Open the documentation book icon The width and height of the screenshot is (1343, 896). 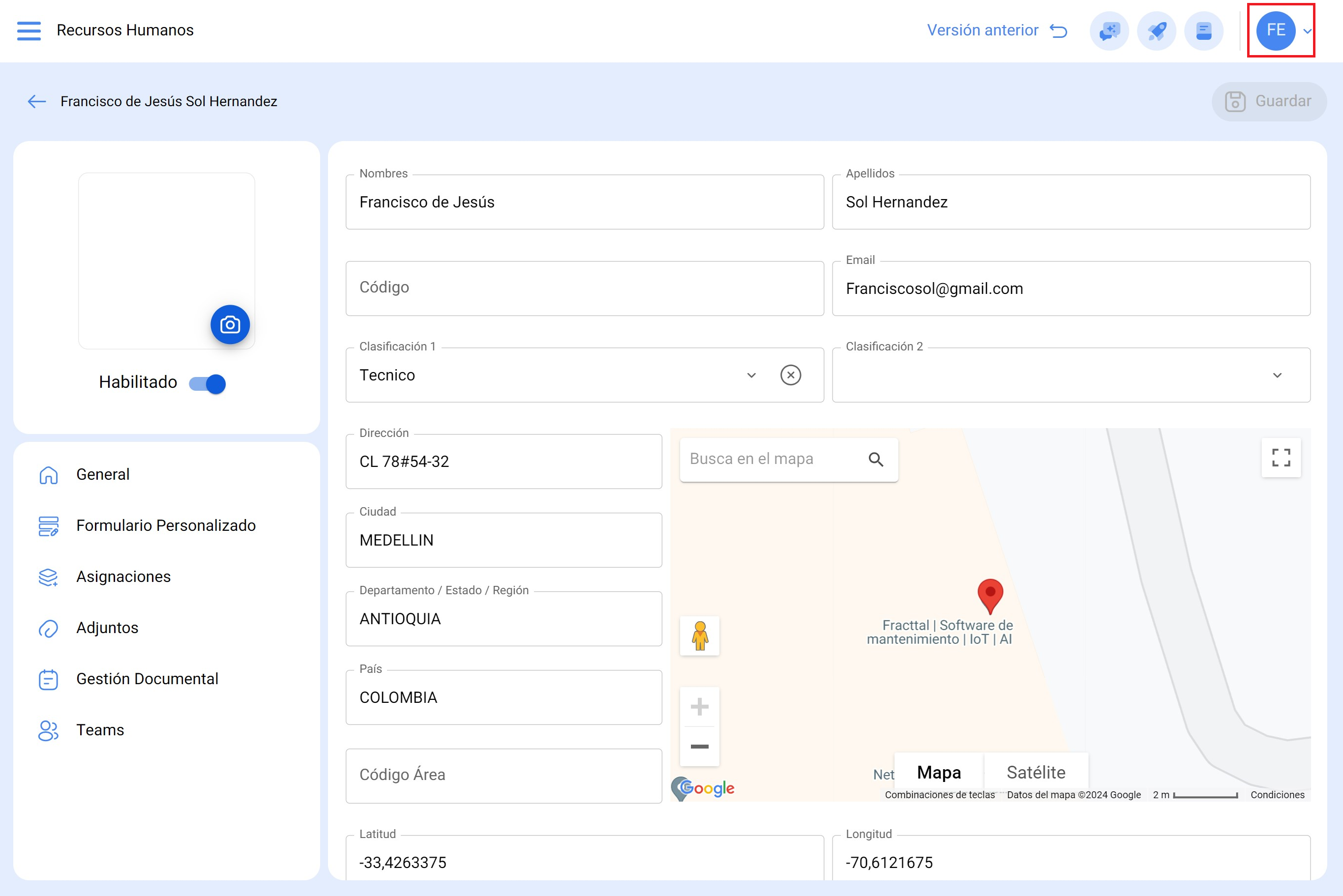[1203, 31]
